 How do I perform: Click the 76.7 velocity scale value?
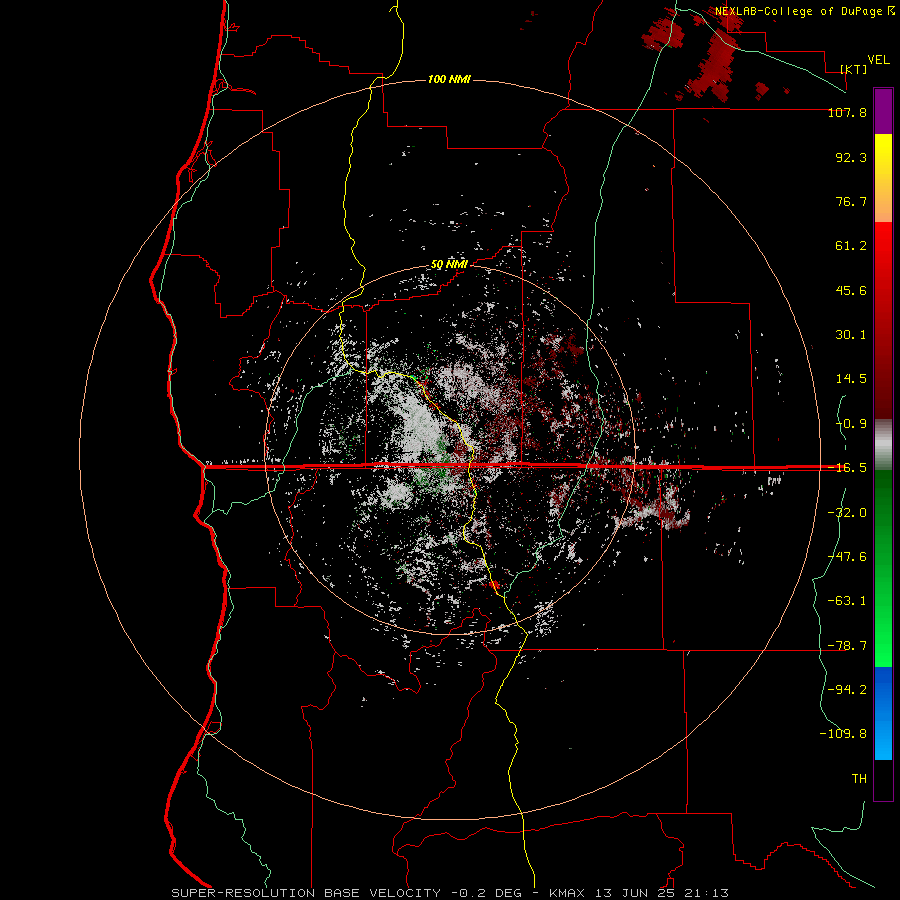coord(851,201)
